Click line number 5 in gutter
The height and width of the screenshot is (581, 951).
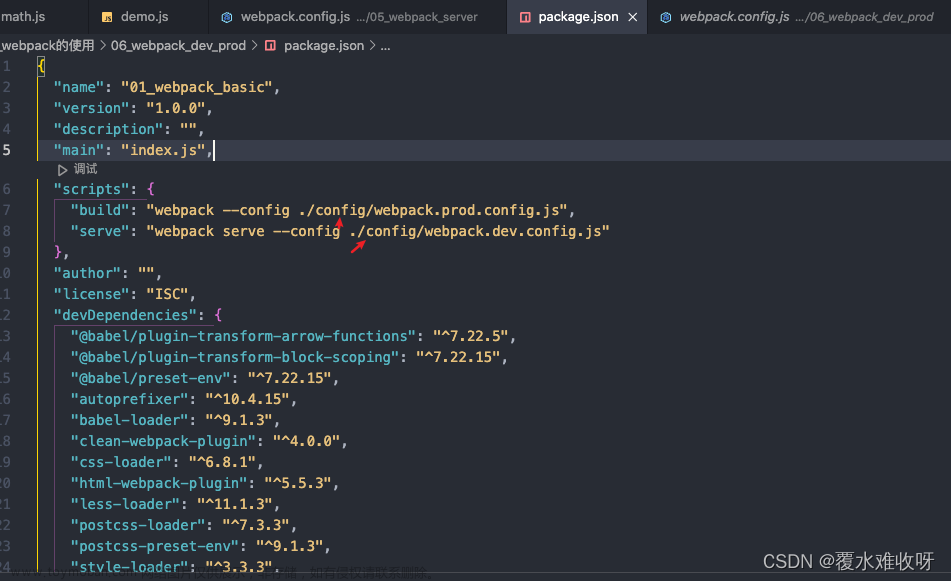pyautogui.click(x=6, y=150)
